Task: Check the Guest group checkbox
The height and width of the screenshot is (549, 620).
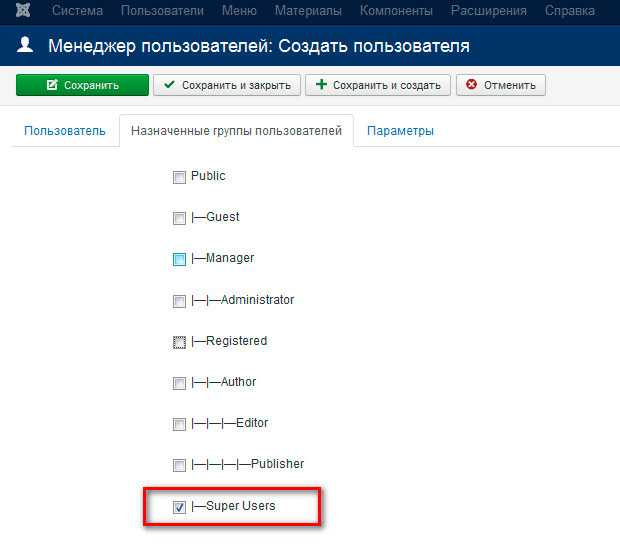Action: pos(179,218)
